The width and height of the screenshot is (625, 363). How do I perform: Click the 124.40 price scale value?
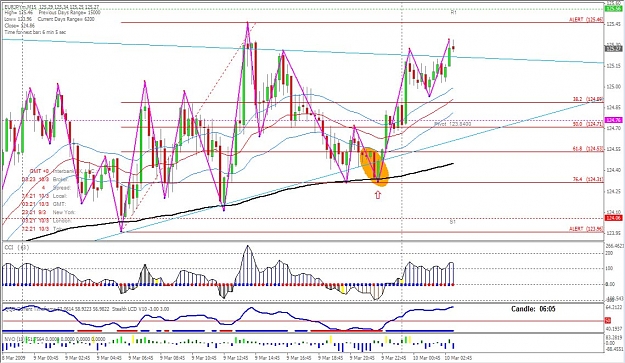613,170
